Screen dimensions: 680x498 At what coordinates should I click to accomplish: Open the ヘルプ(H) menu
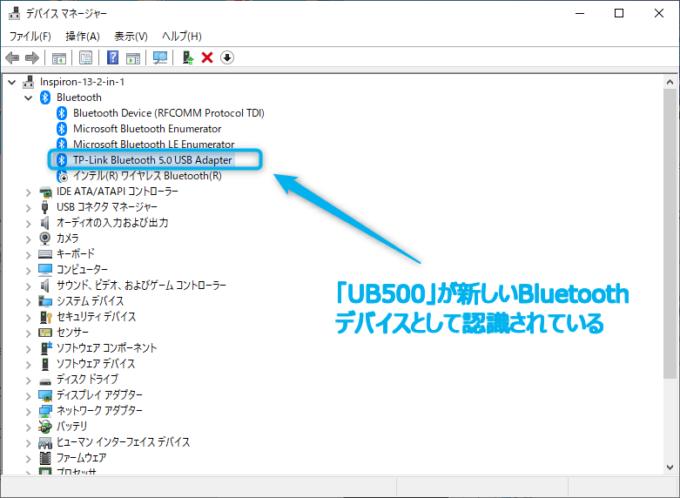(x=182, y=36)
